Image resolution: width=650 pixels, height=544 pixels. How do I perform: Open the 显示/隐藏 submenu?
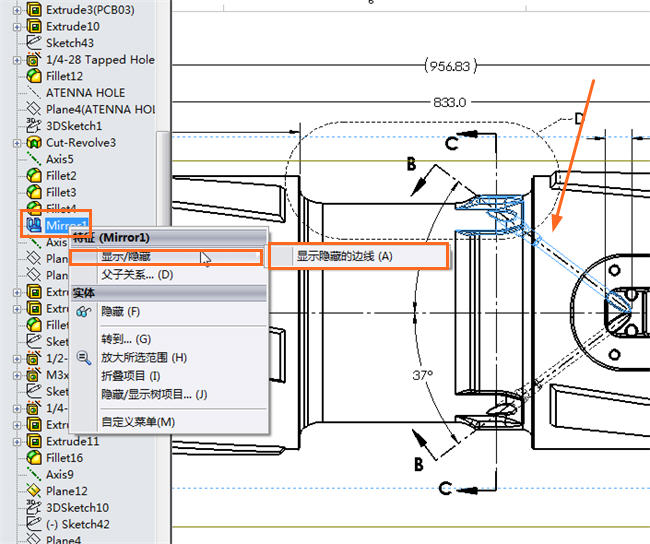[x=126, y=257]
